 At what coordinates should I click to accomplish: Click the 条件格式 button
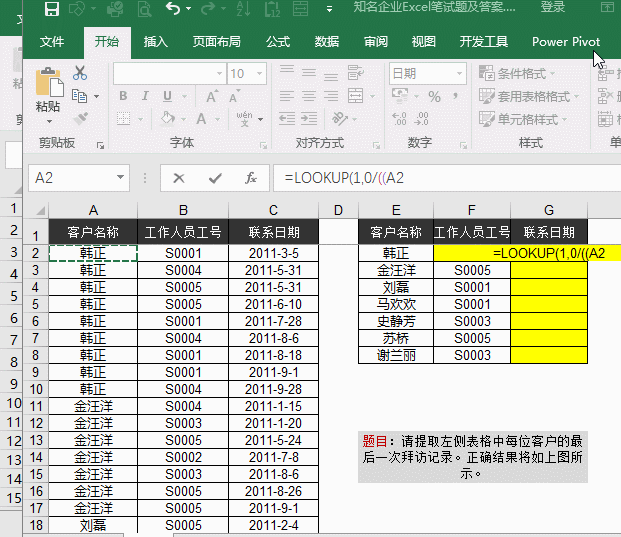tap(517, 74)
